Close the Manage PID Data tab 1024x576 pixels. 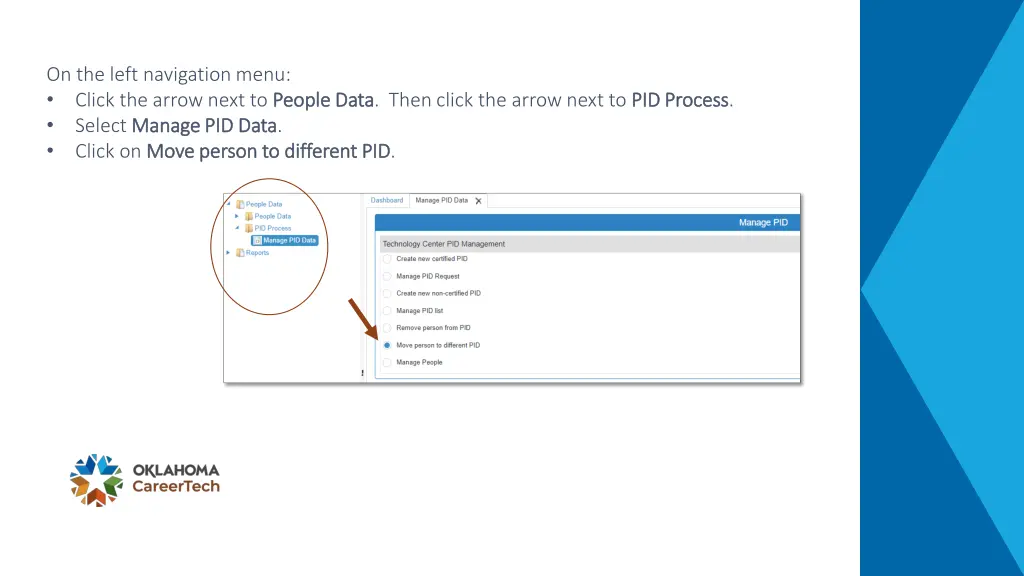tap(479, 201)
